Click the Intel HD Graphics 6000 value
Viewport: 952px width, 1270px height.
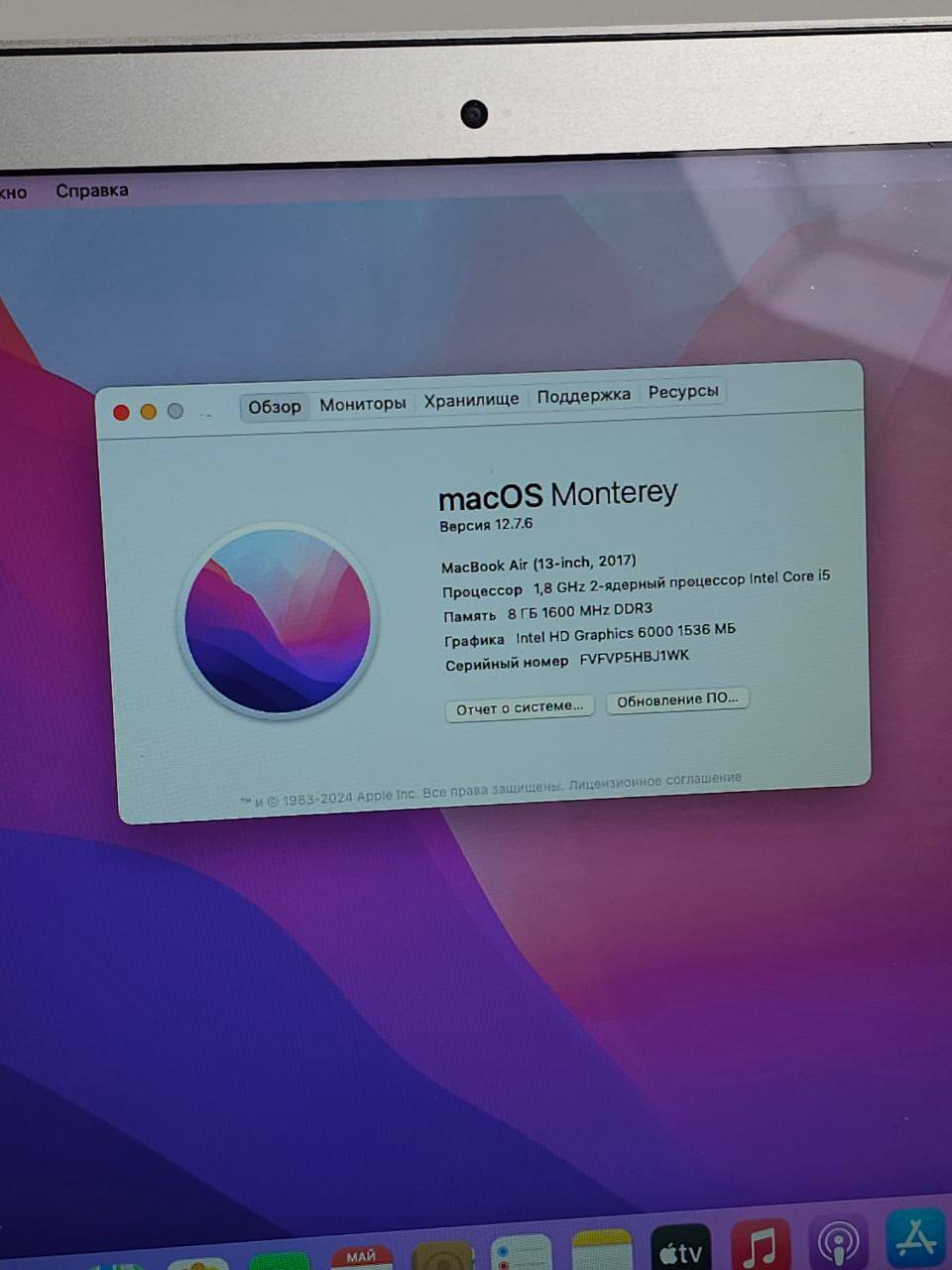click(x=626, y=633)
